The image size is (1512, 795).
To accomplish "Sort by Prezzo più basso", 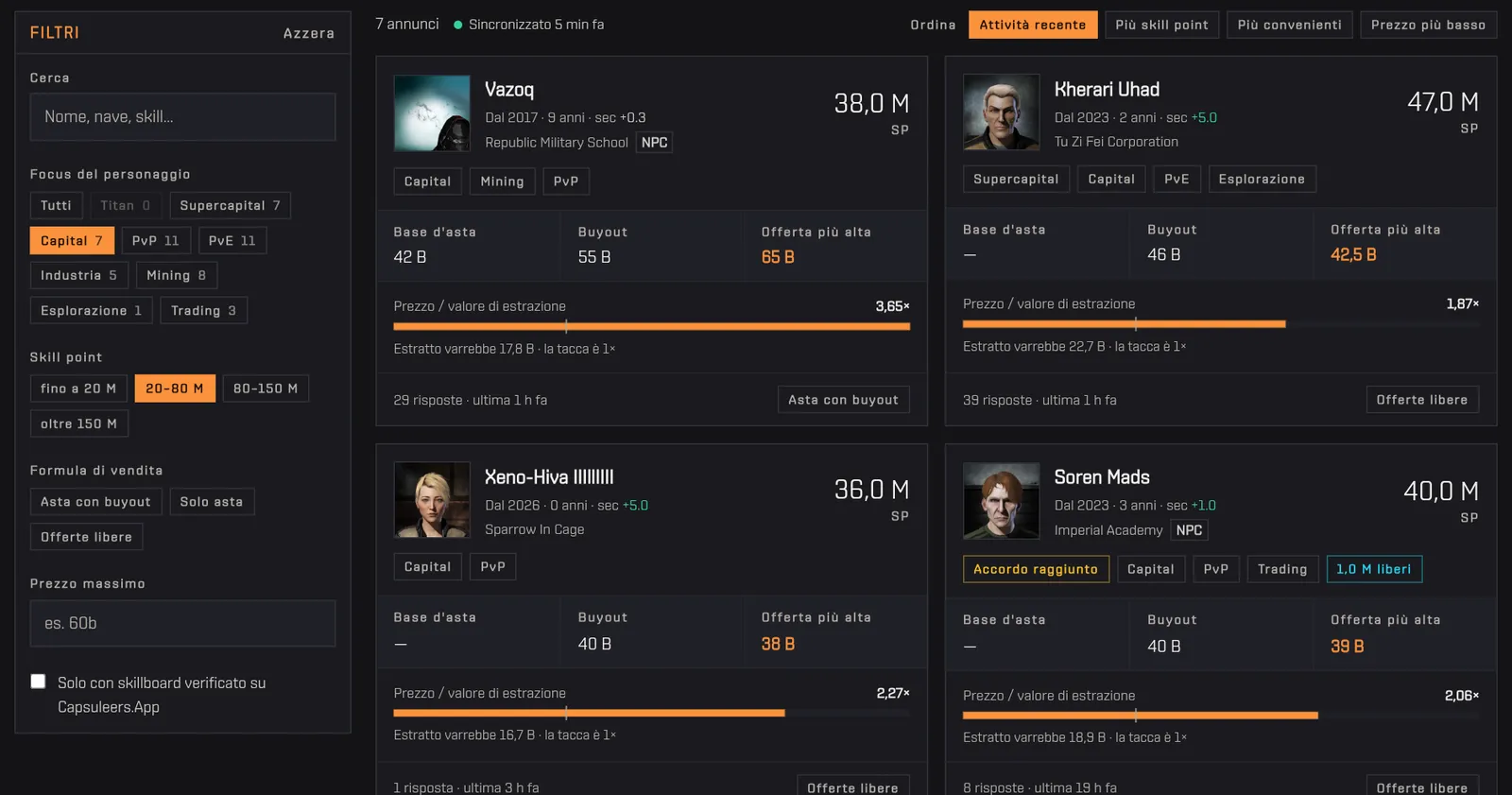I will tap(1428, 25).
